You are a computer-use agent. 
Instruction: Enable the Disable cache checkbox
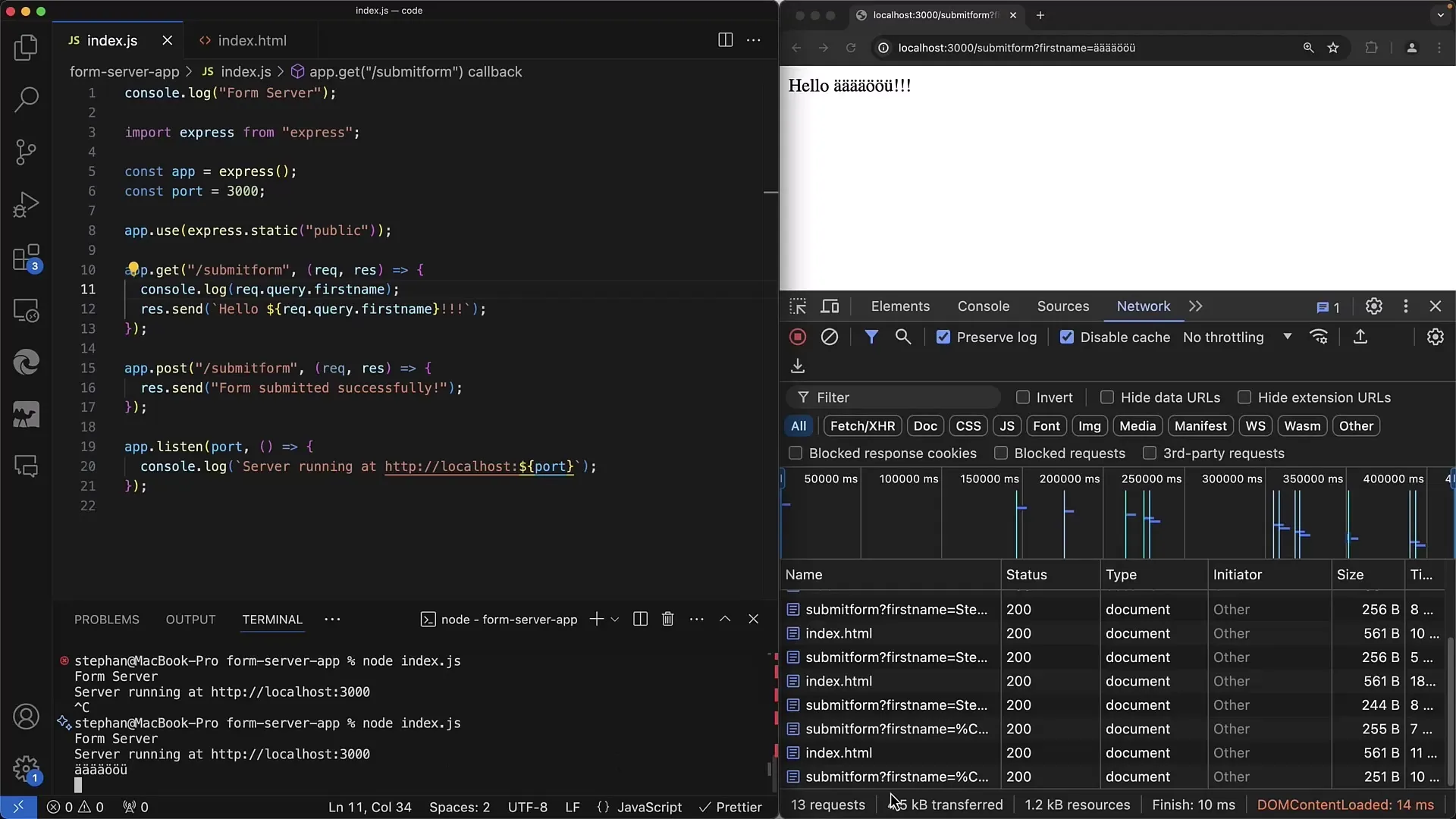pos(1066,337)
